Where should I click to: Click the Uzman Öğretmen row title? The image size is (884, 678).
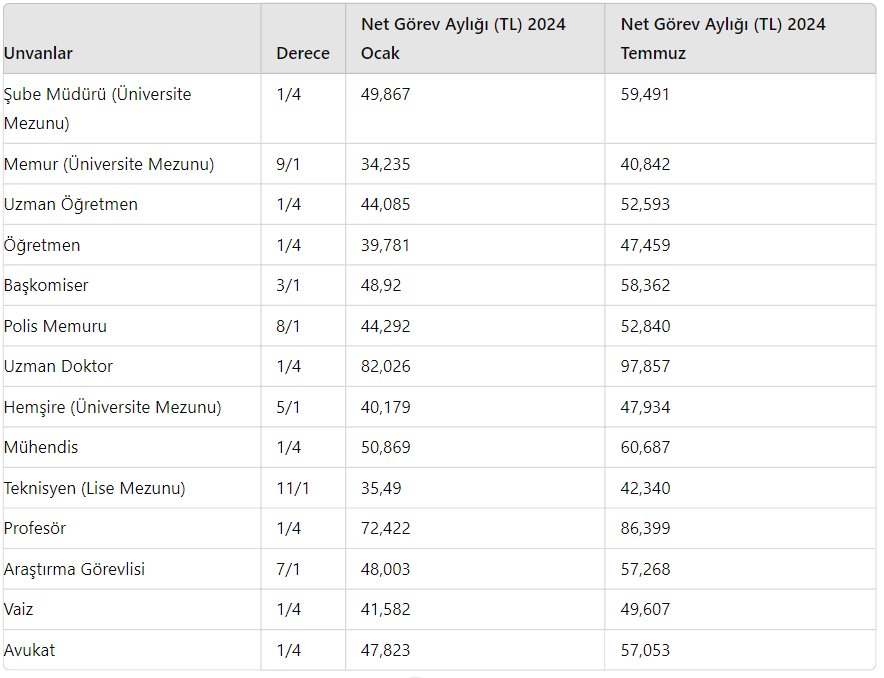point(71,205)
